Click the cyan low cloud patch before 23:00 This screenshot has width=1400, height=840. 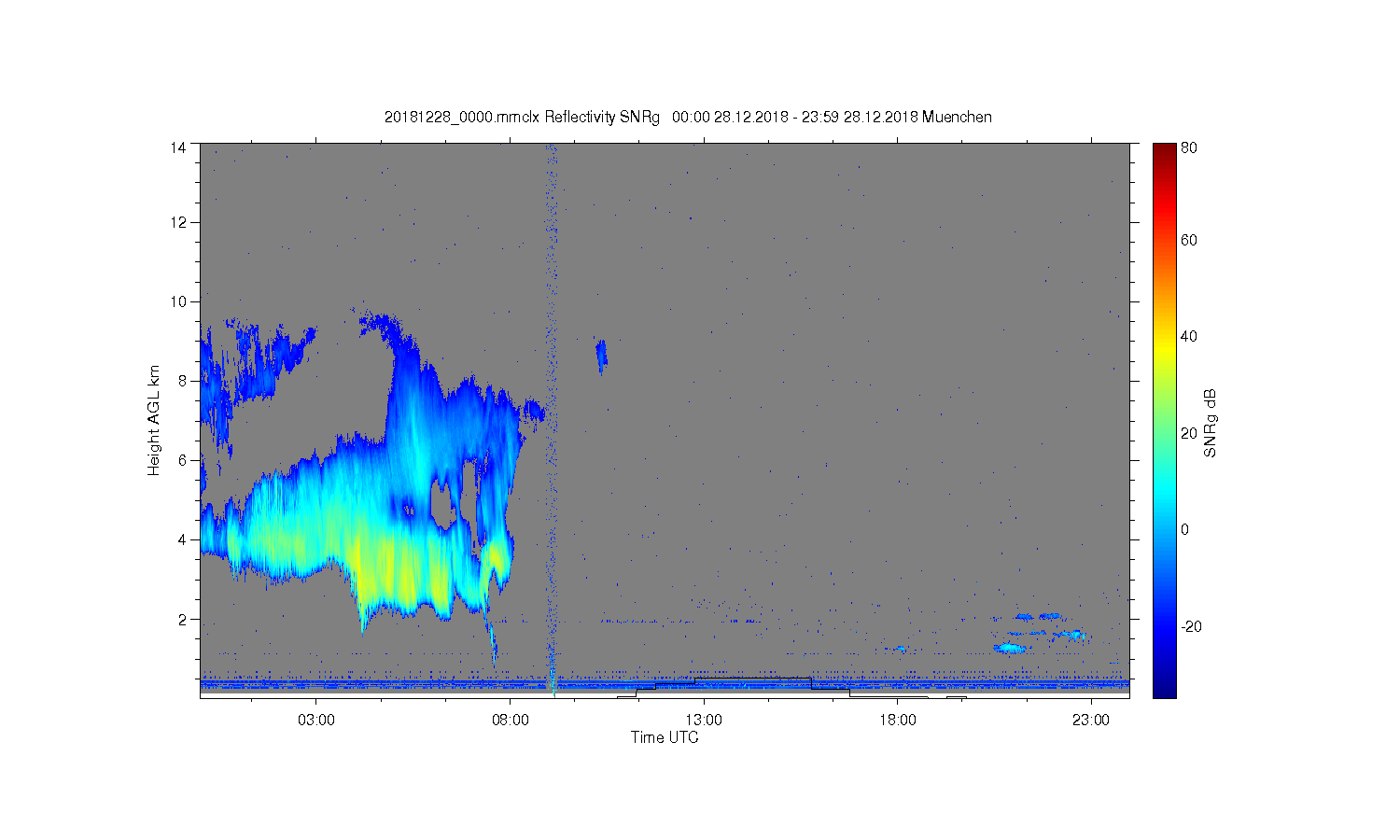pyautogui.click(x=1011, y=648)
